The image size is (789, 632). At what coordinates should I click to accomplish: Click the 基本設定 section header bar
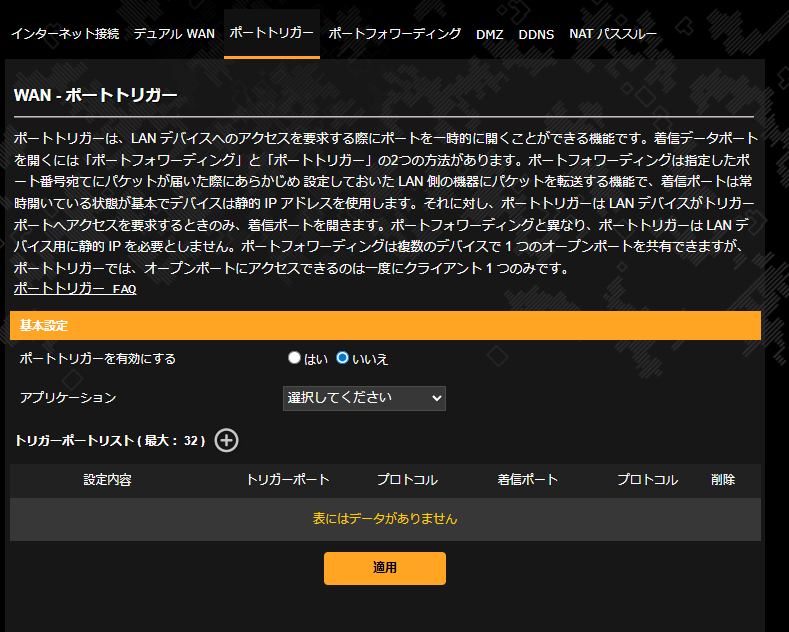point(385,325)
